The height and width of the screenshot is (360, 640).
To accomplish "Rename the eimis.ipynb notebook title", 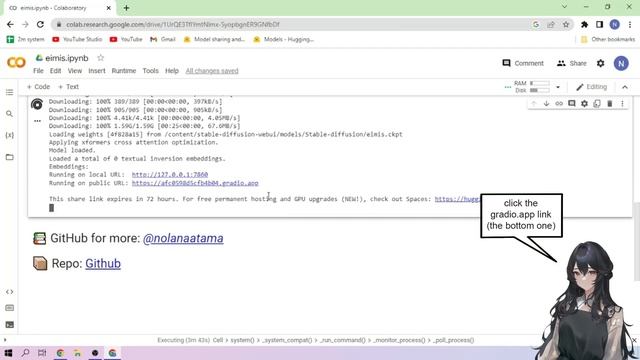I will (x=67, y=58).
